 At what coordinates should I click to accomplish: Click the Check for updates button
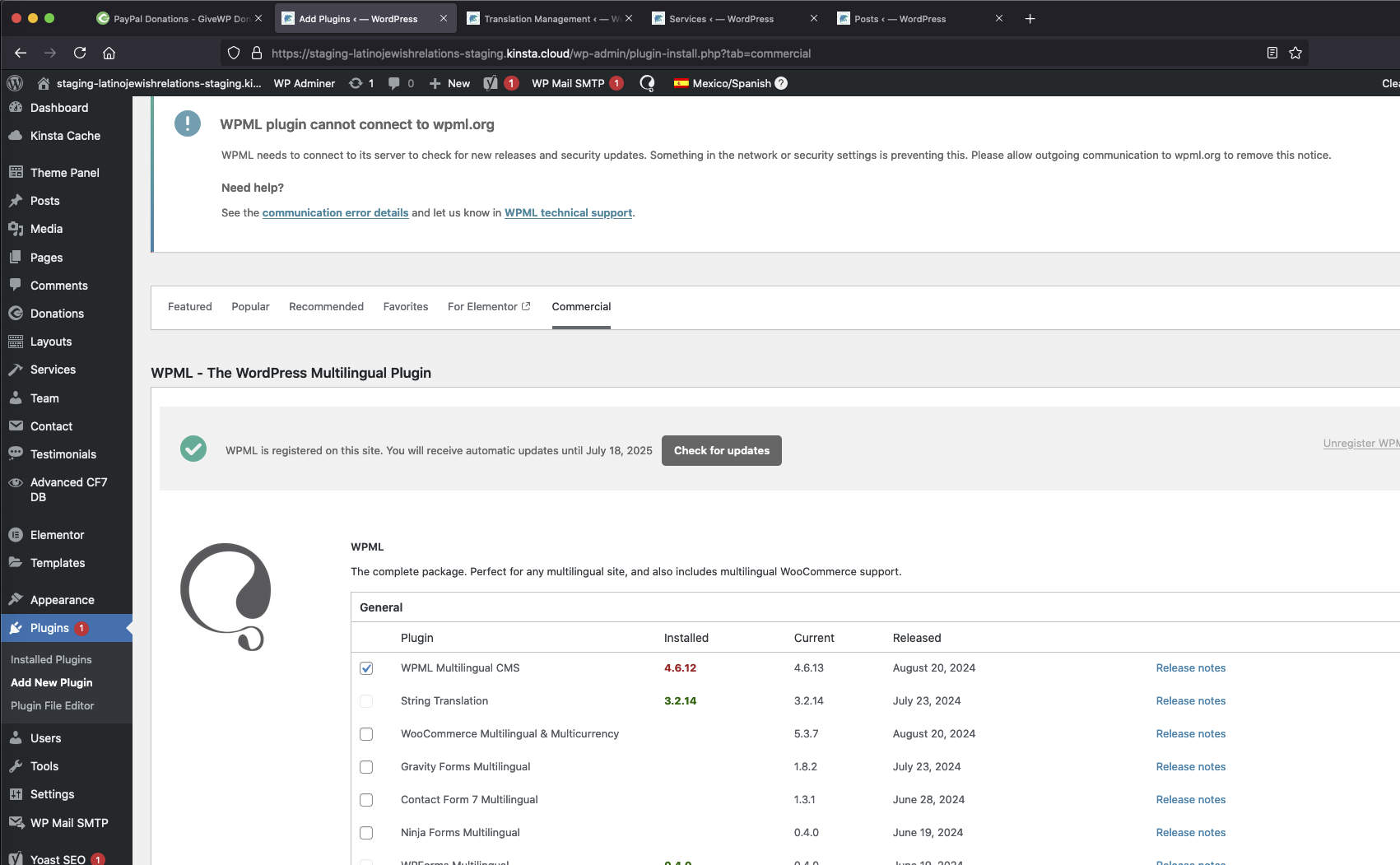pos(722,450)
